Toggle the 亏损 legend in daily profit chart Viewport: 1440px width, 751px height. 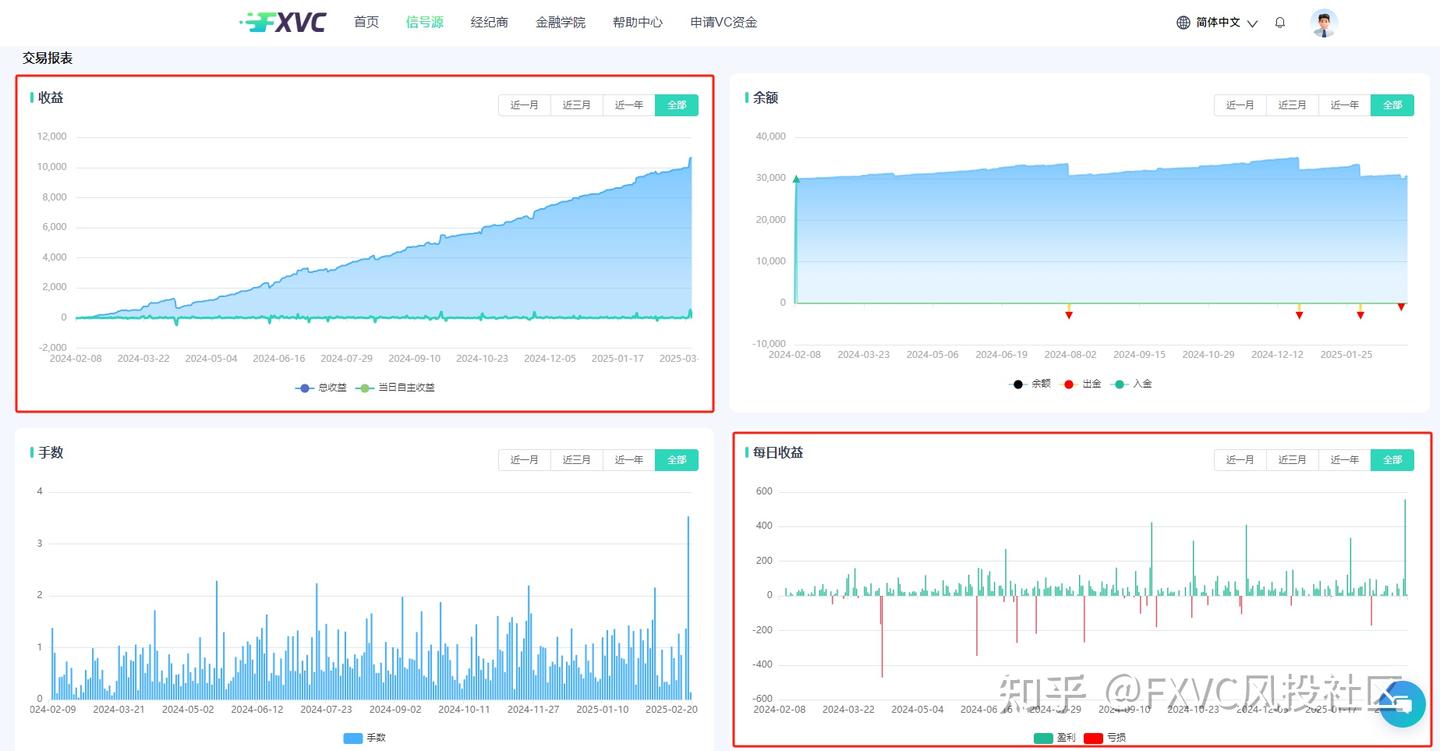pos(1104,738)
